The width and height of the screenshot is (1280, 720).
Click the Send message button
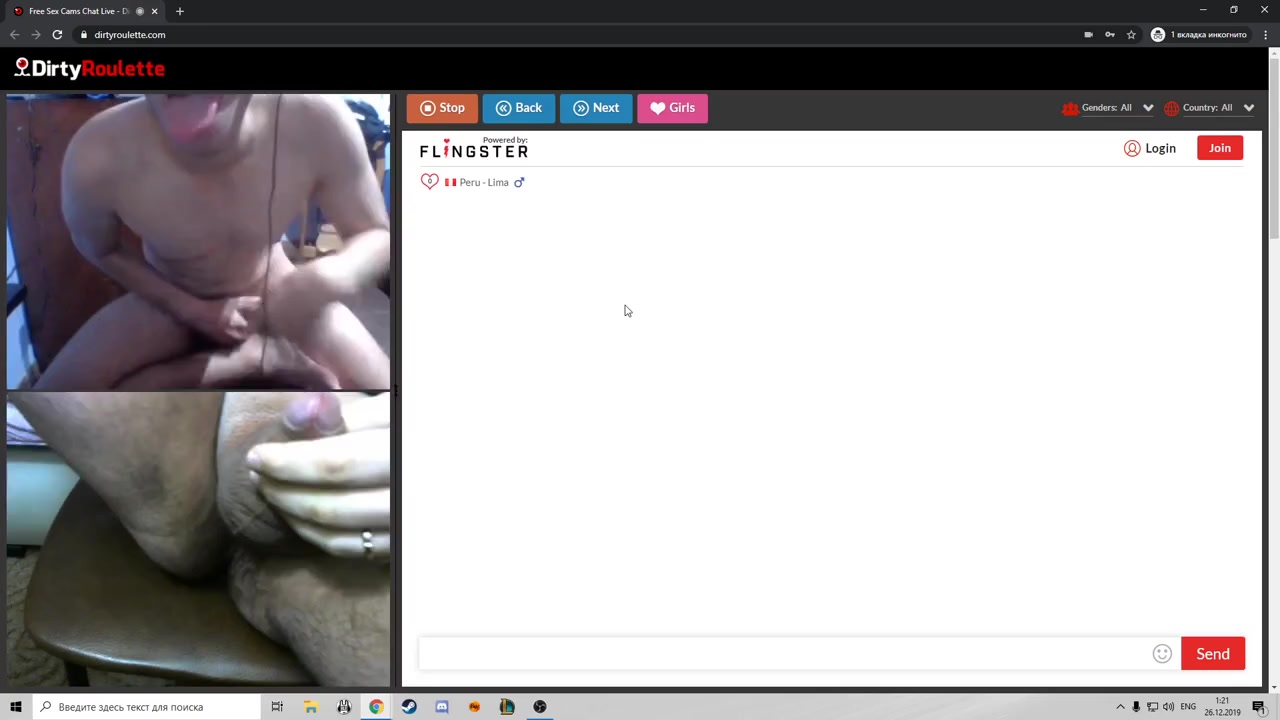click(x=1212, y=654)
